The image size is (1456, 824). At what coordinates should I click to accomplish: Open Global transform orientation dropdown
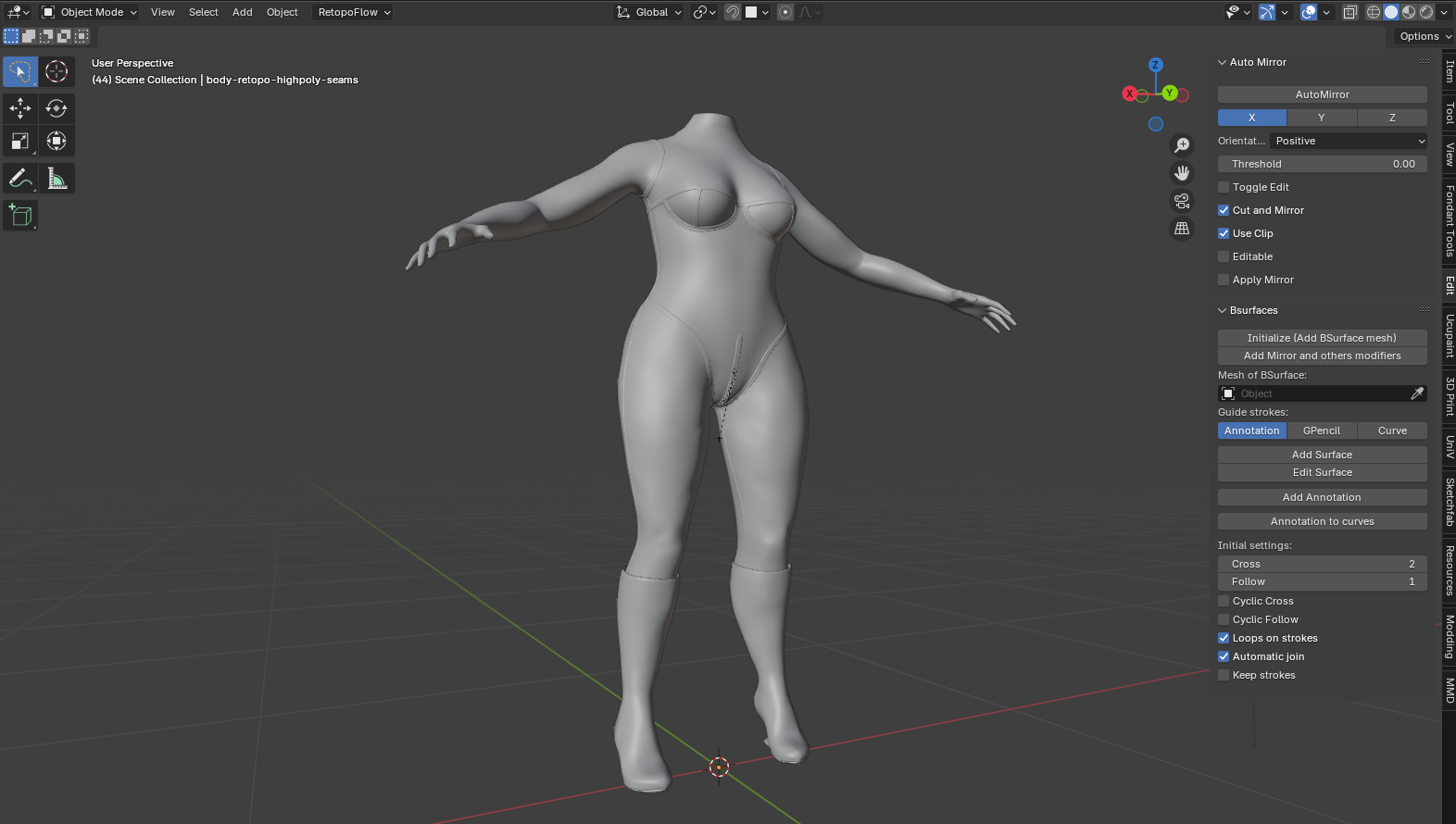[x=650, y=12]
